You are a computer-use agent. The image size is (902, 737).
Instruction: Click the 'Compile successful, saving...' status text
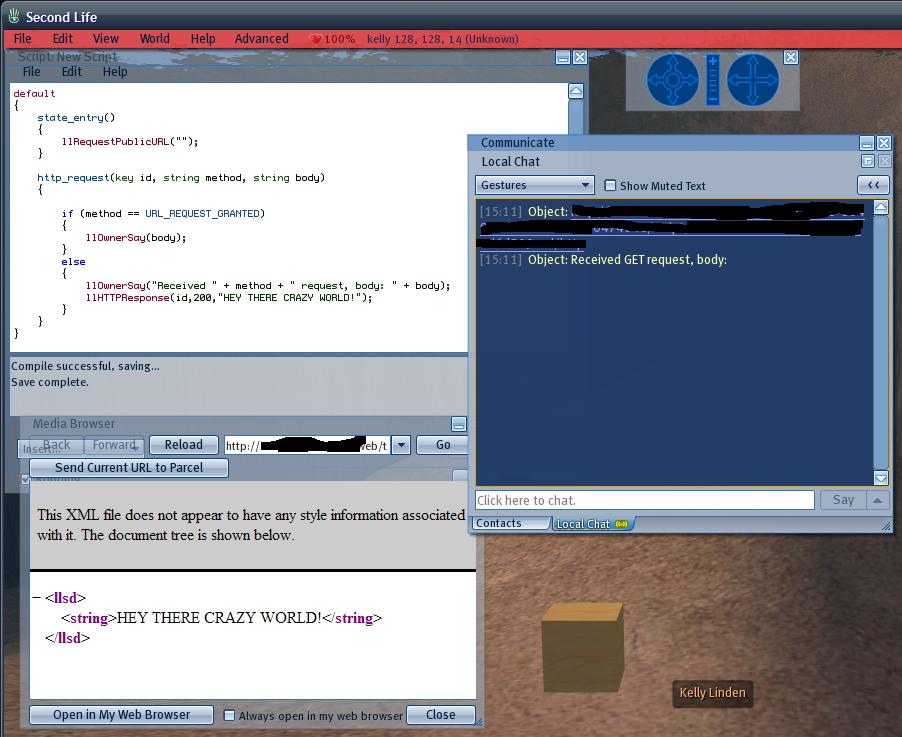(x=85, y=366)
